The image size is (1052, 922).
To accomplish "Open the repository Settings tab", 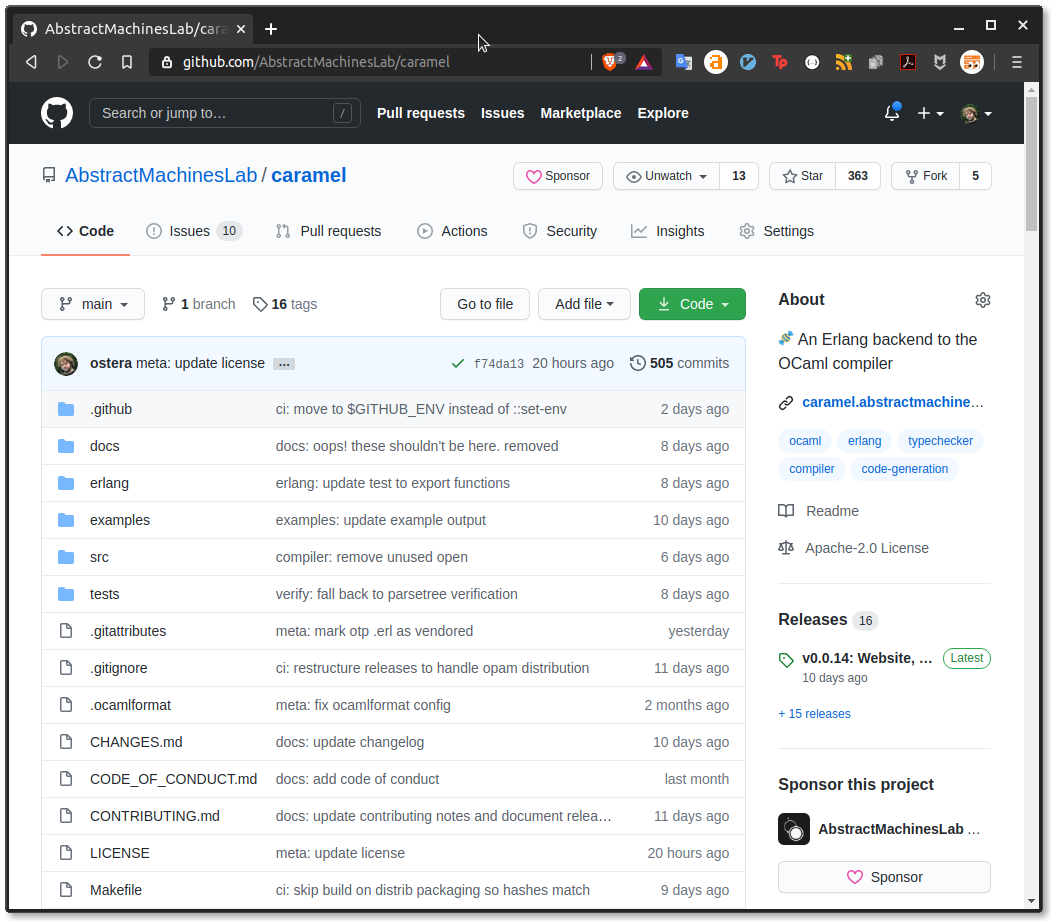I will point(776,231).
